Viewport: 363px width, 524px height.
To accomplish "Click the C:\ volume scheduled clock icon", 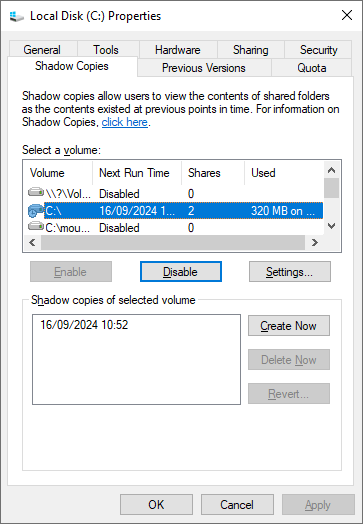I will coord(36,211).
